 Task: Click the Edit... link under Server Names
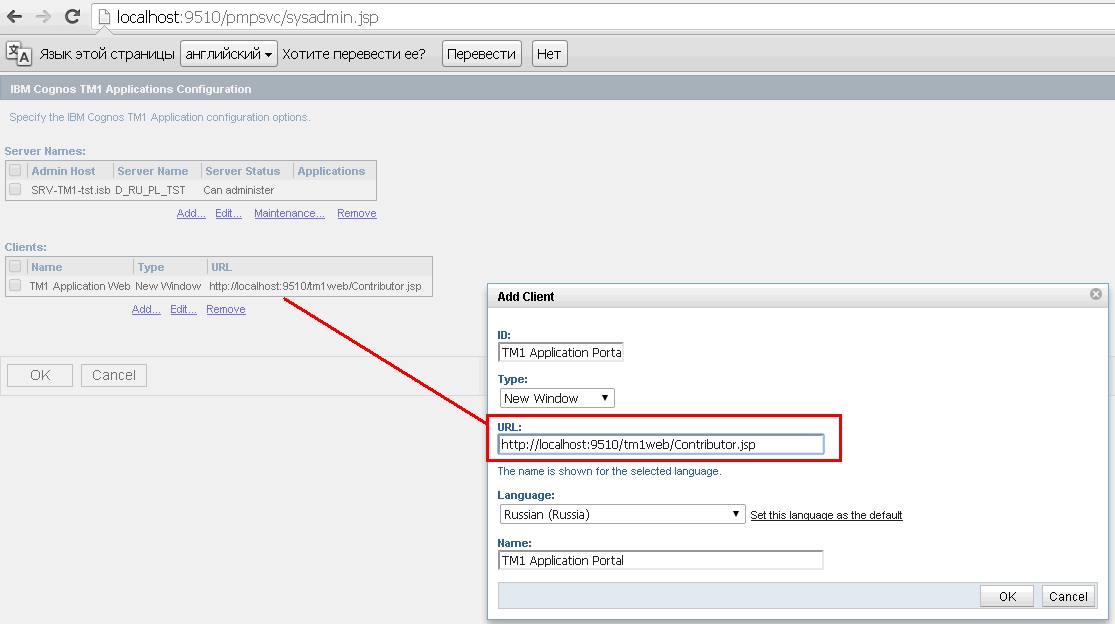click(228, 213)
